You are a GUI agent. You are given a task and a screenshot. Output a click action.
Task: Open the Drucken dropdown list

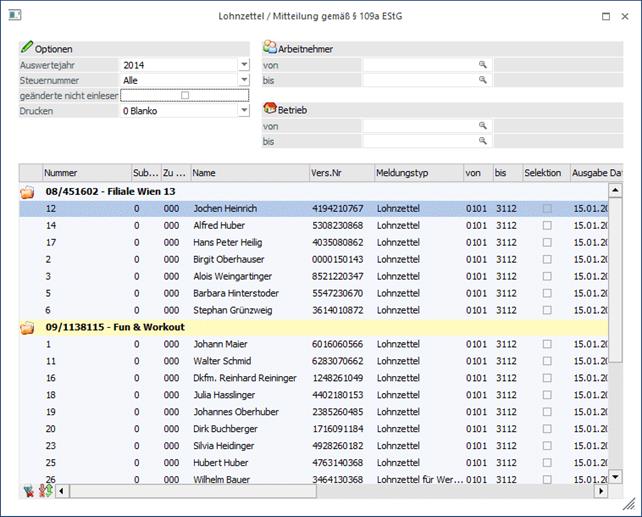point(244,111)
